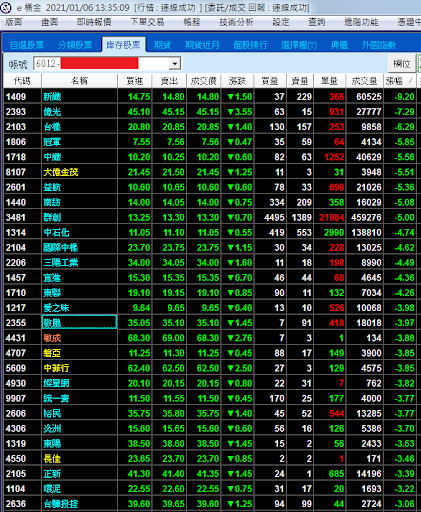Viewport: 421px width, 512px height.
Task: Select stock 環泥 name cell
Action: point(79,489)
